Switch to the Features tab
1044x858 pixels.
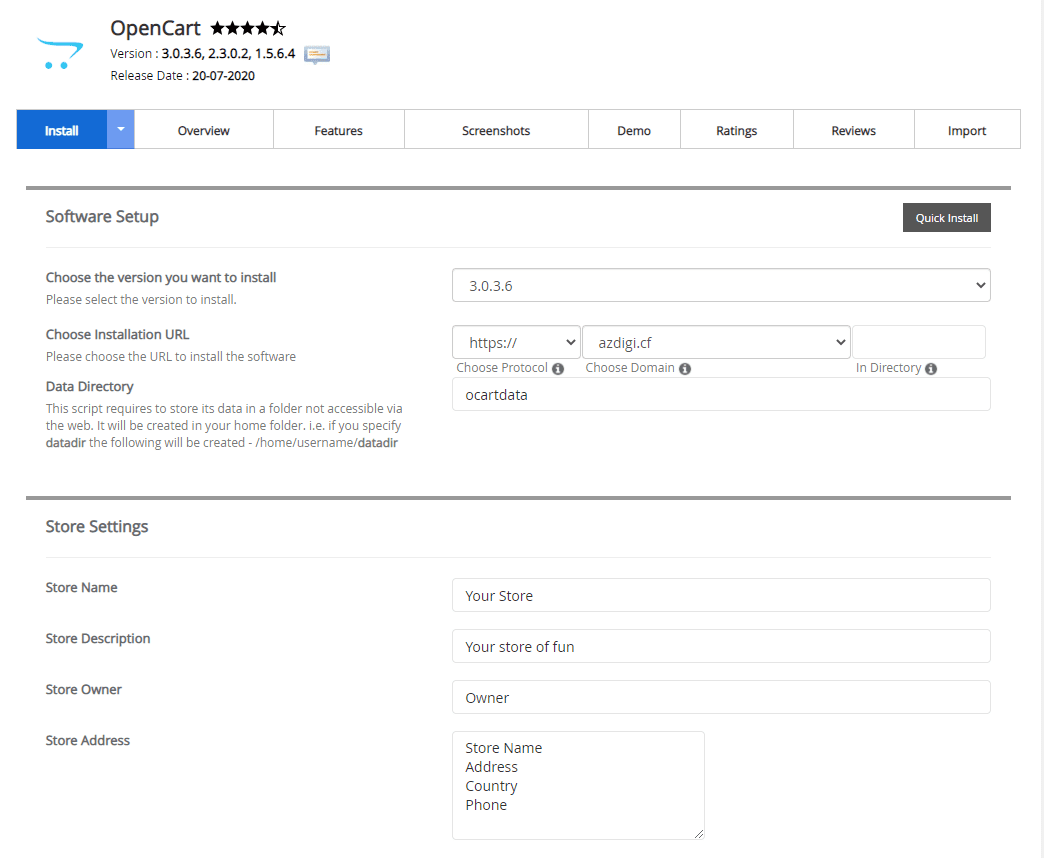click(338, 130)
